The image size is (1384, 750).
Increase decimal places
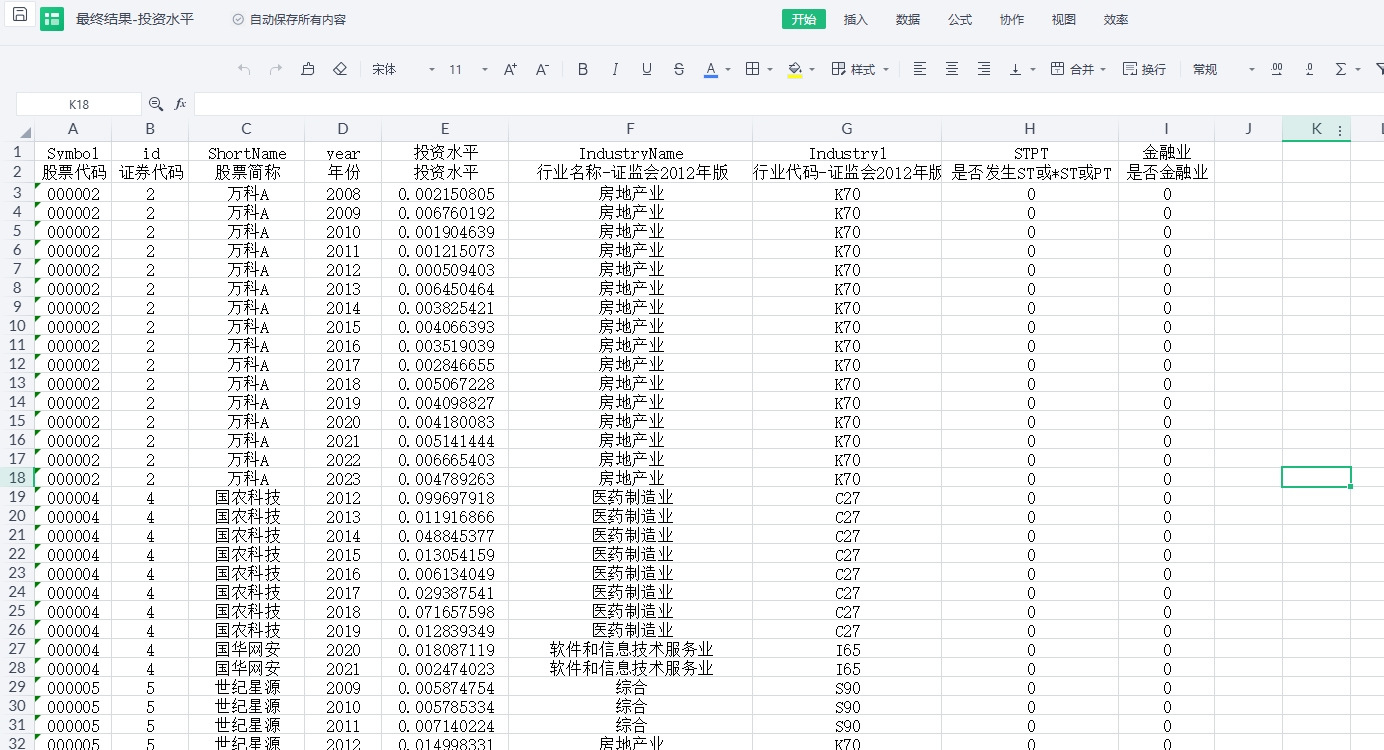(1277, 69)
